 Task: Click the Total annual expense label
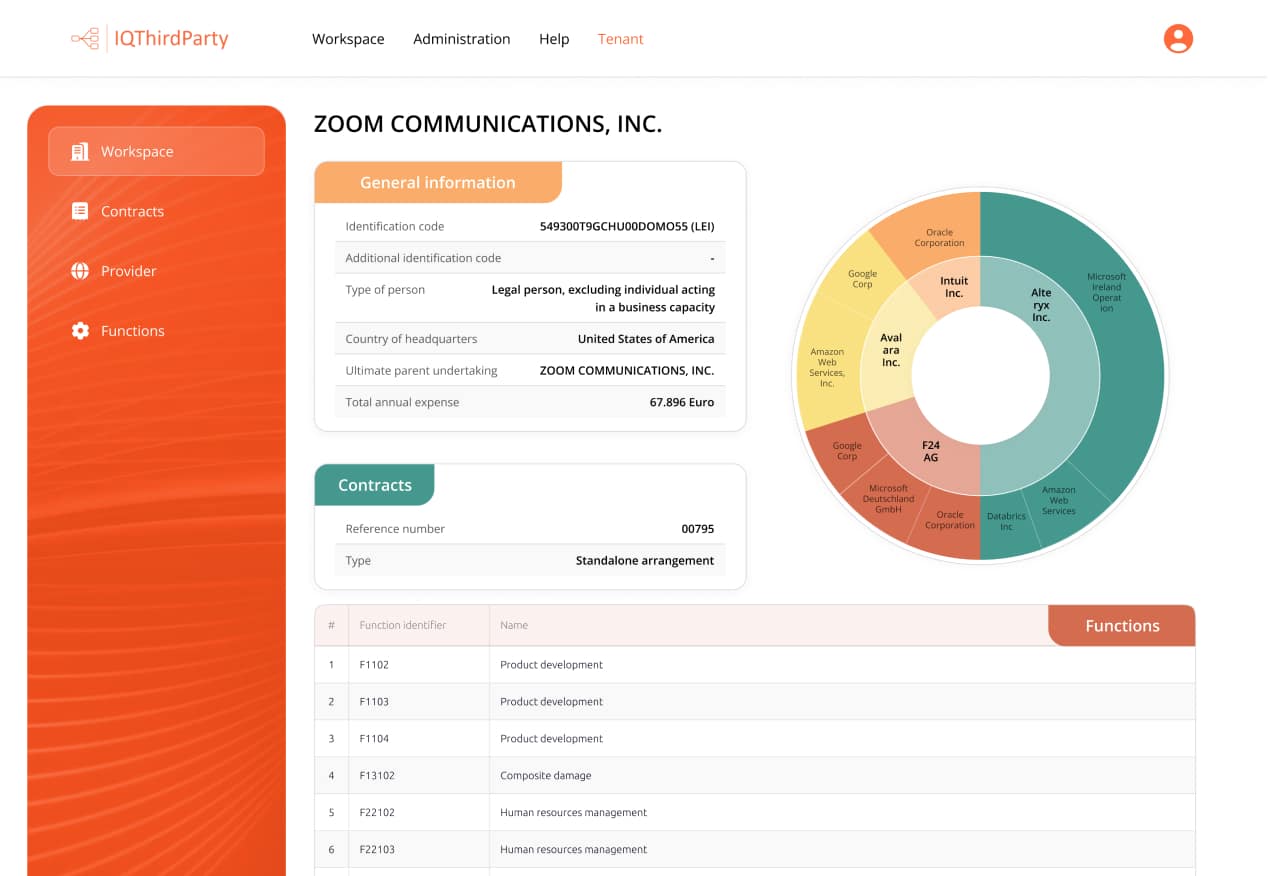click(402, 402)
